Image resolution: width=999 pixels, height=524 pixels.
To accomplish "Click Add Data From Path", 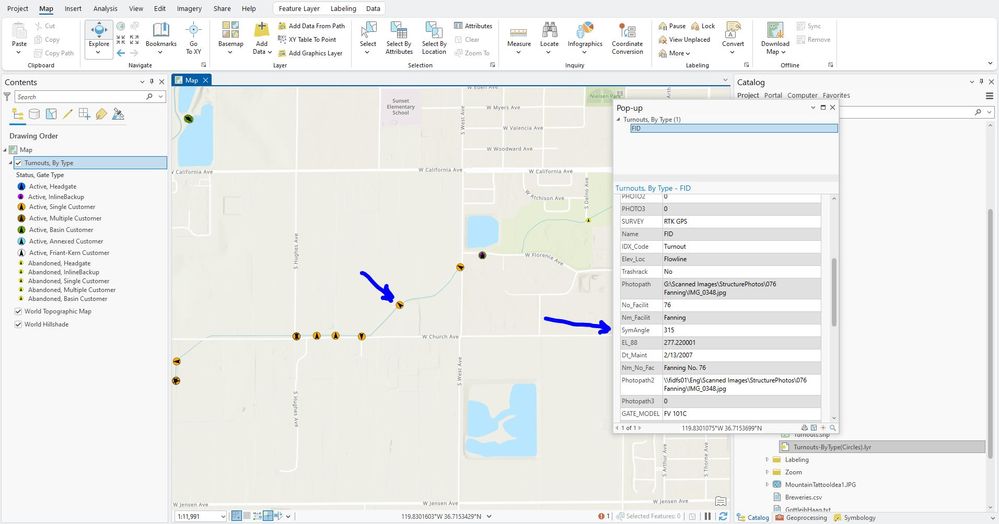I will coord(312,26).
